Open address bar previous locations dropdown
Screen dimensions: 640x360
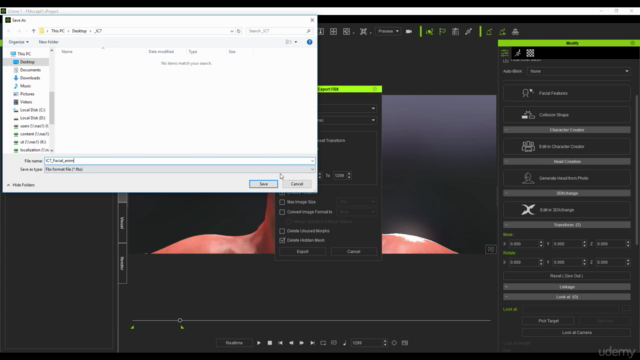click(231, 31)
